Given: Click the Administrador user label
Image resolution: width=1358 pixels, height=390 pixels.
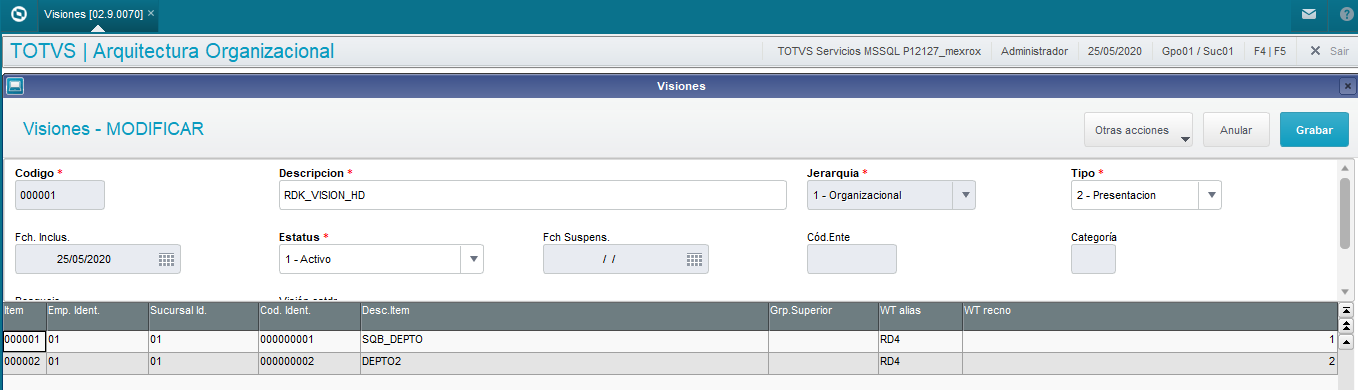Looking at the screenshot, I should pyautogui.click(x=1034, y=51).
